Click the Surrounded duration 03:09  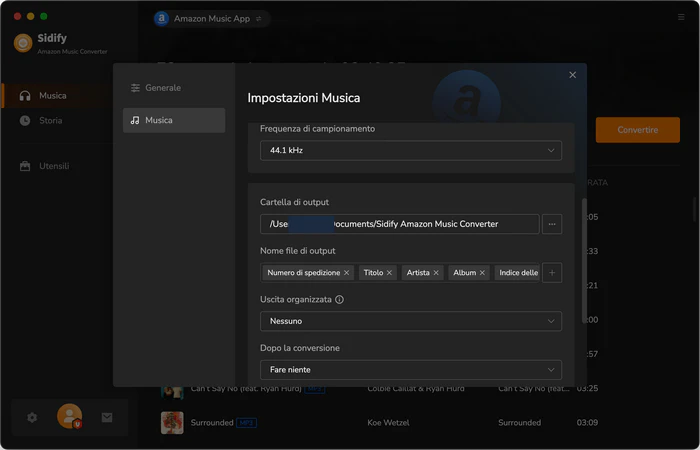pyautogui.click(x=587, y=423)
